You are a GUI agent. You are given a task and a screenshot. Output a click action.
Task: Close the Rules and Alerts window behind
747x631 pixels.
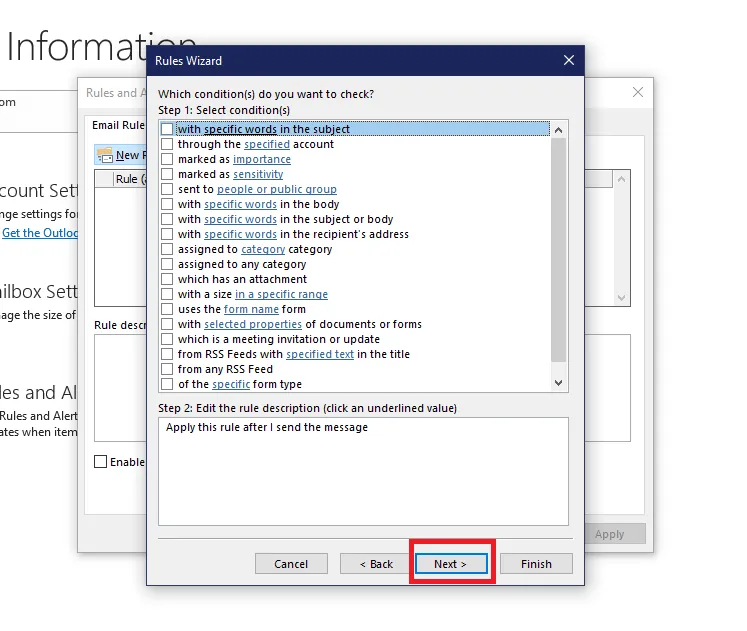637,92
